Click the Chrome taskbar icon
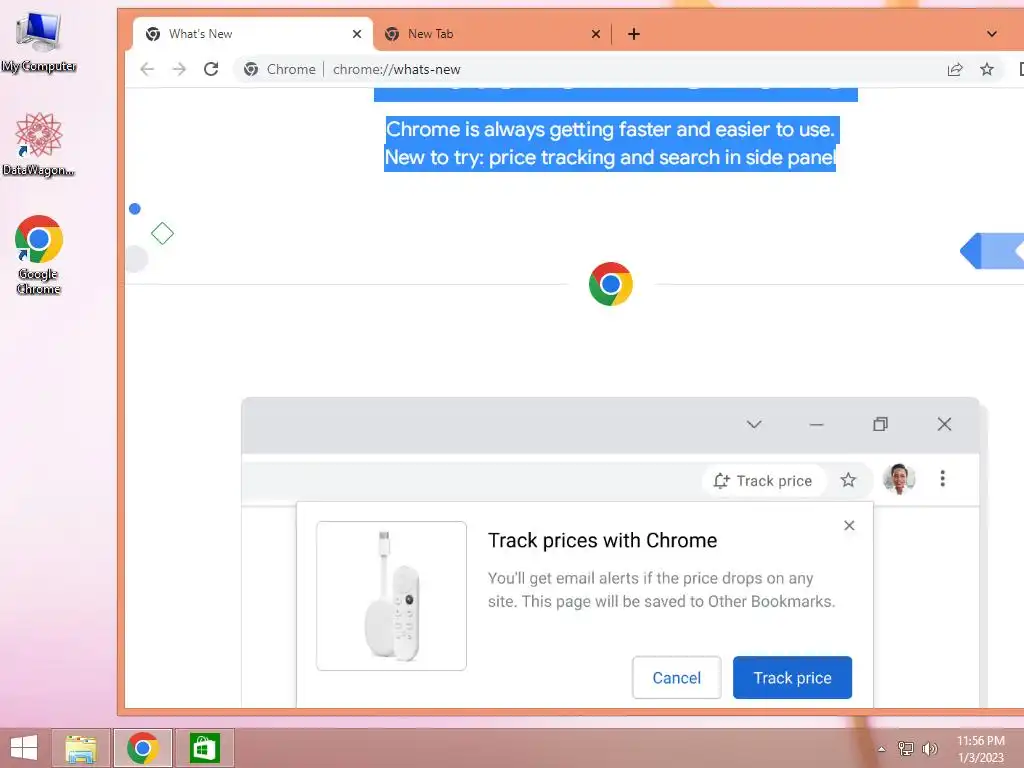 (x=143, y=748)
